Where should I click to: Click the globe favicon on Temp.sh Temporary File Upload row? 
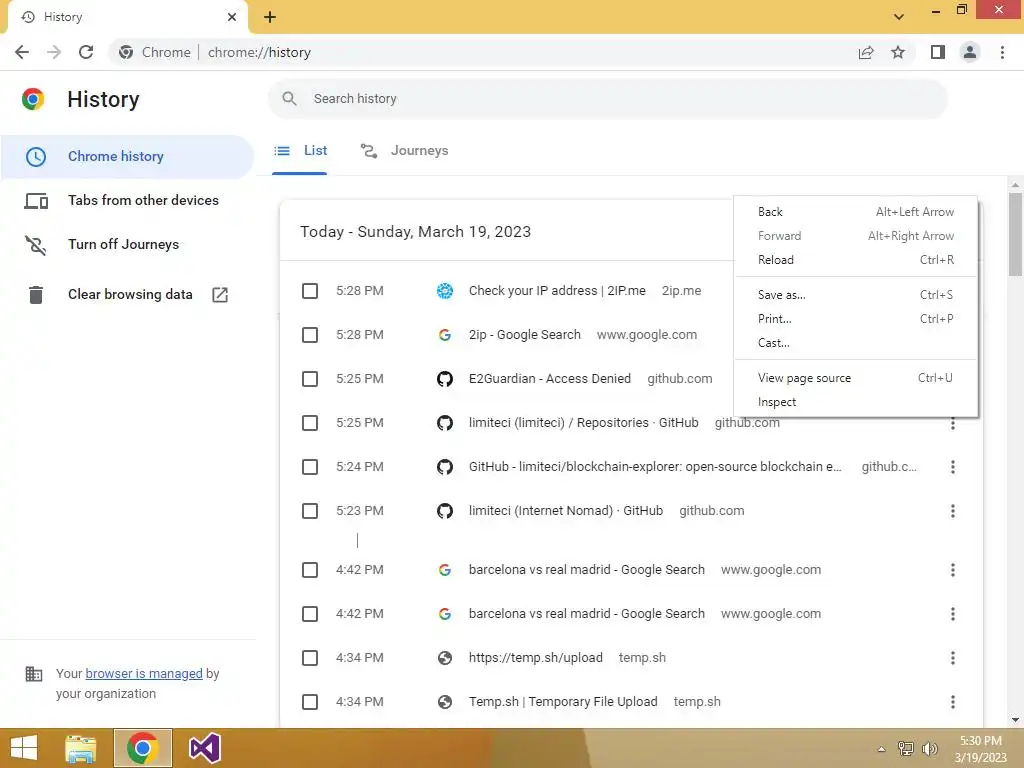pyautogui.click(x=445, y=702)
